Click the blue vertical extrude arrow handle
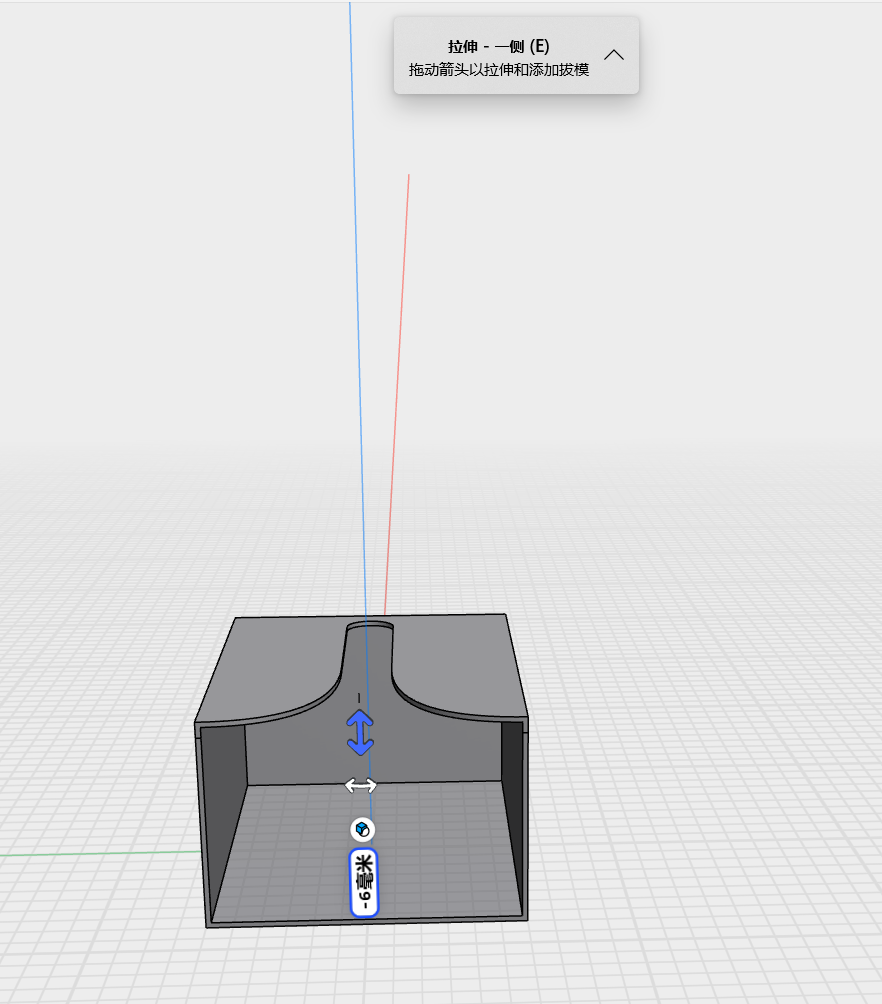 [360, 733]
